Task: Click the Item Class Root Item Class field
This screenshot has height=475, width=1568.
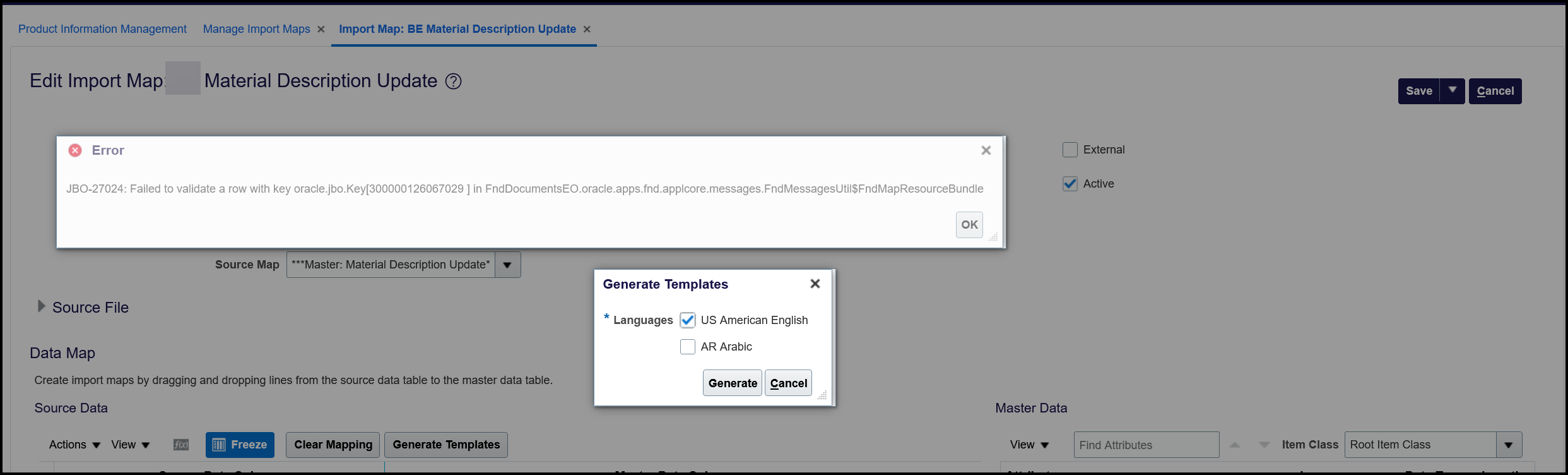Action: [1421, 445]
